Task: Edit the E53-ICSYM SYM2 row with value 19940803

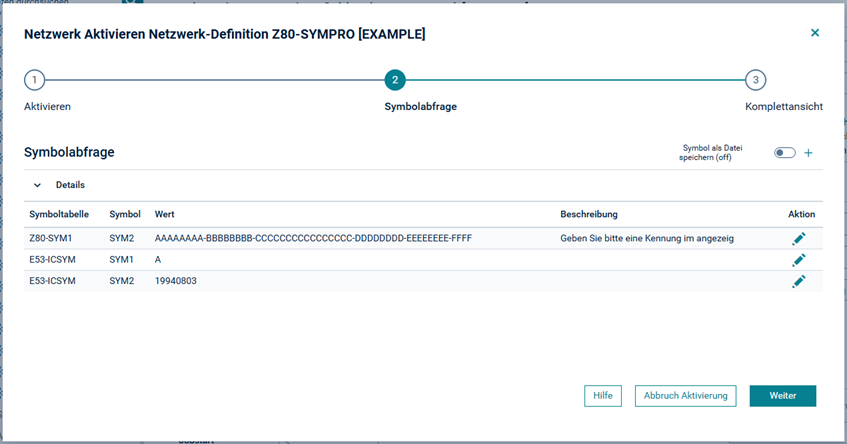Action: coord(799,281)
